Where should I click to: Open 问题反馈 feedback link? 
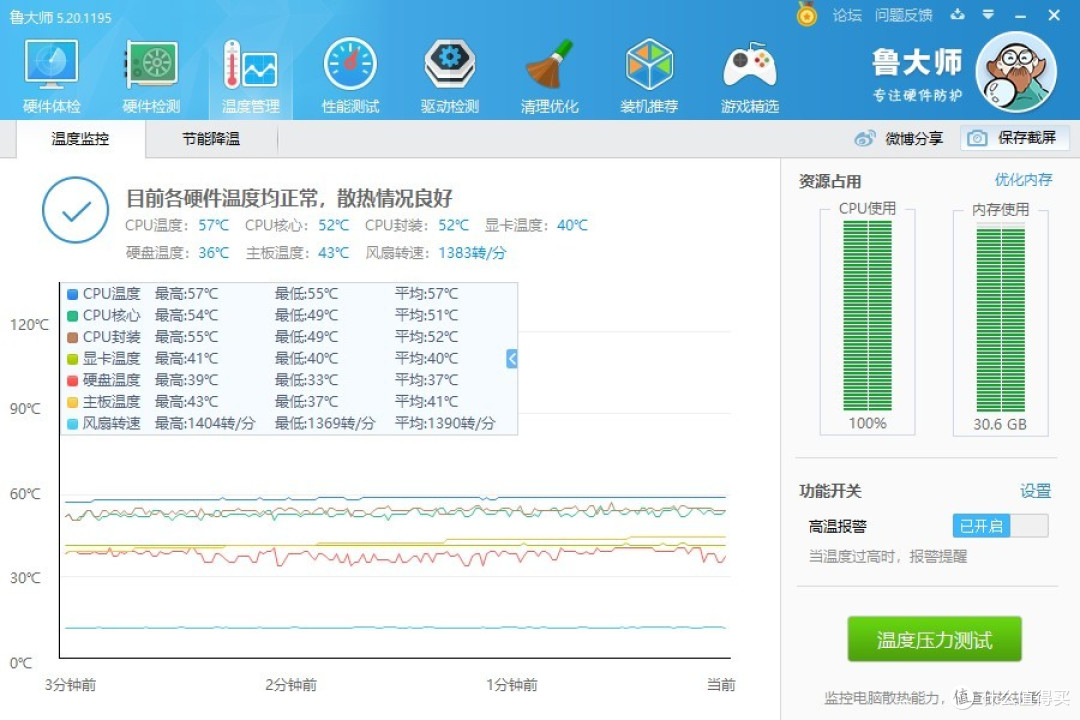(903, 15)
